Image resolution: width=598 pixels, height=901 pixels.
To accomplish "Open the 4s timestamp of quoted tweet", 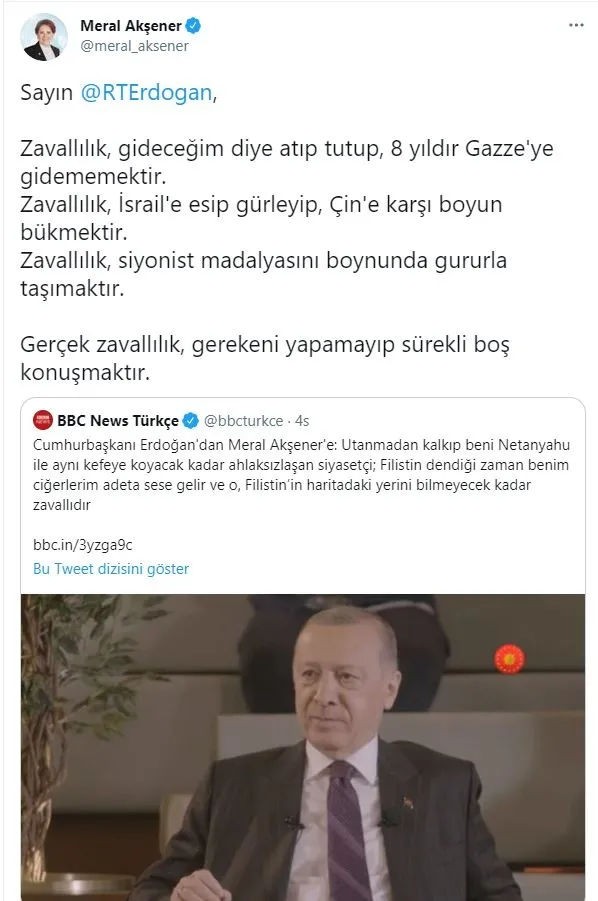I will click(x=302, y=421).
